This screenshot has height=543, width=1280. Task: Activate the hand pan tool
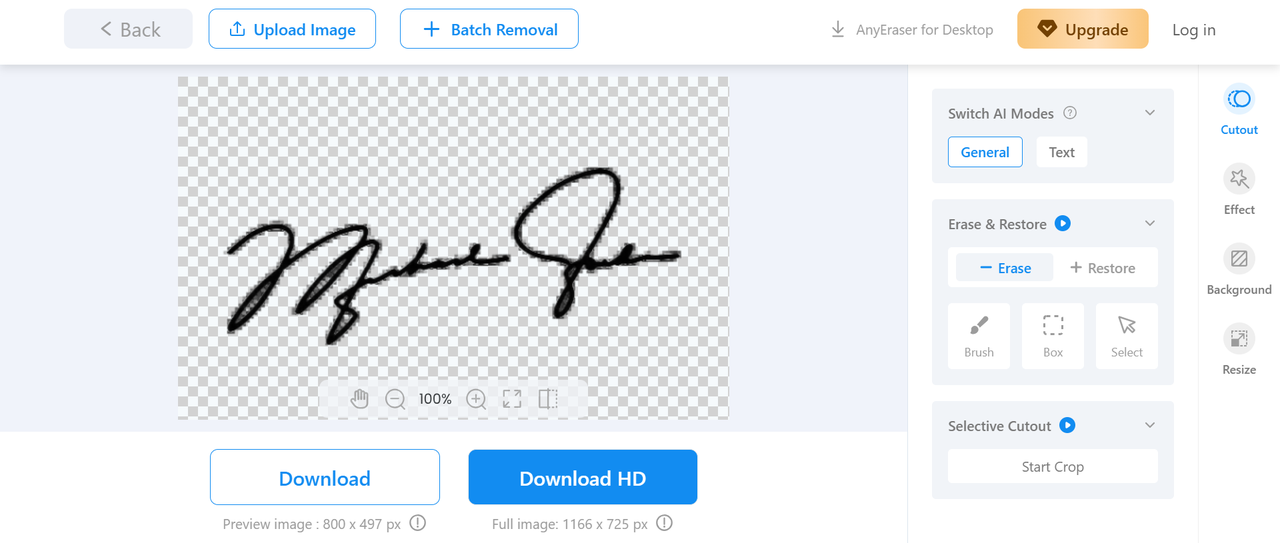[360, 399]
